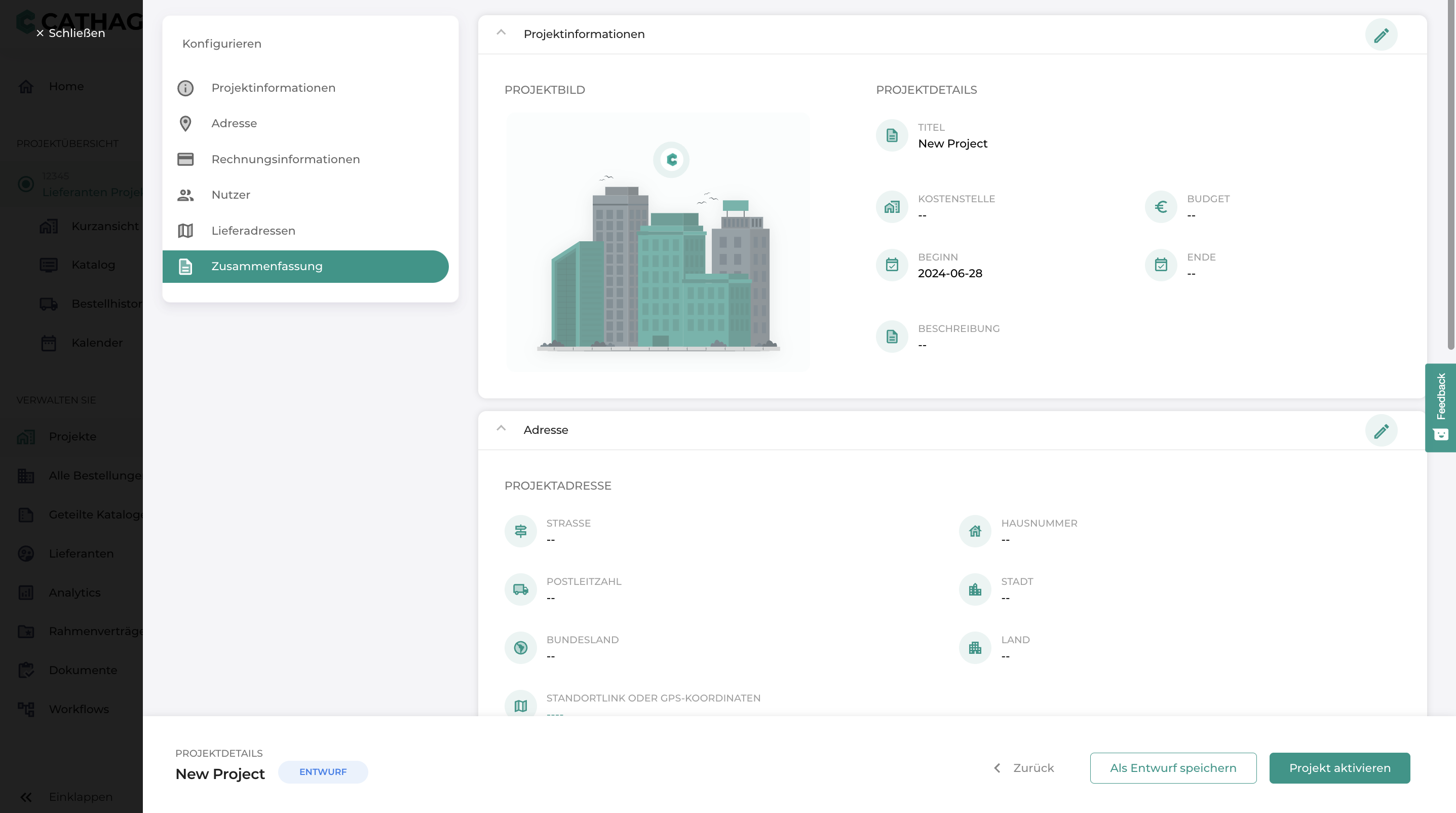
Task: Click the Hausnummer house icon
Action: (975, 532)
